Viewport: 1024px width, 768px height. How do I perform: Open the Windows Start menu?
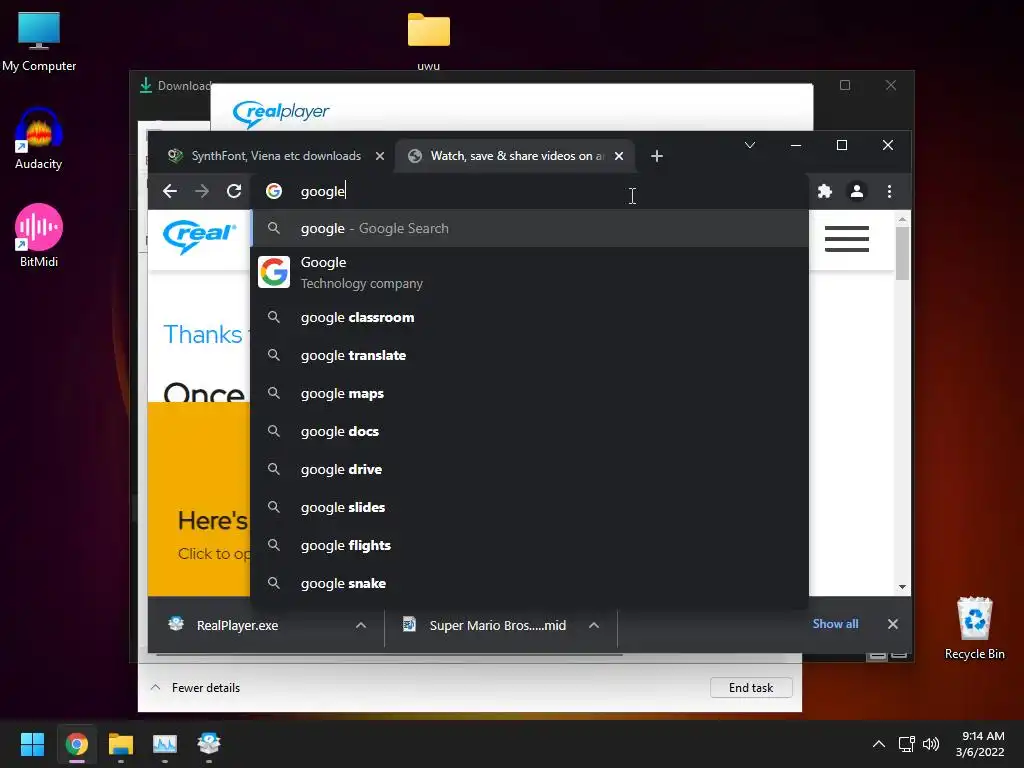(32, 744)
